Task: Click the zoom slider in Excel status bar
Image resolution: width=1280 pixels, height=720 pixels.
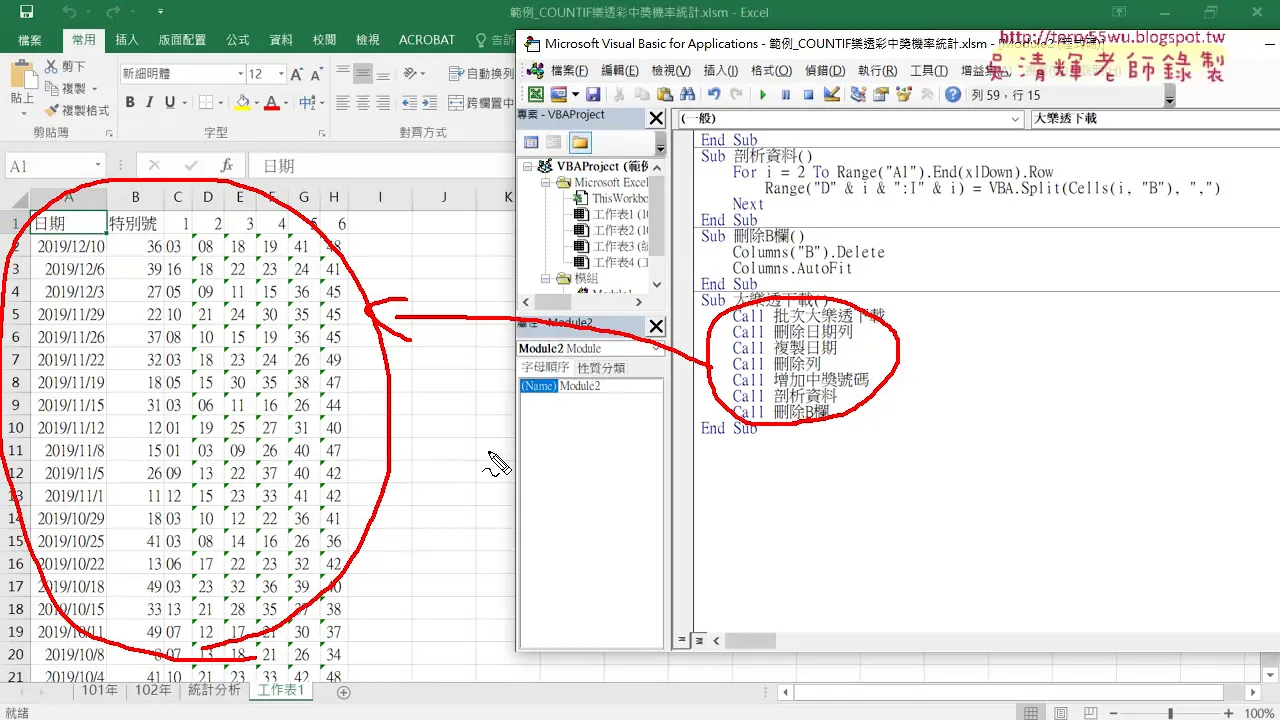Action: click(x=1170, y=713)
